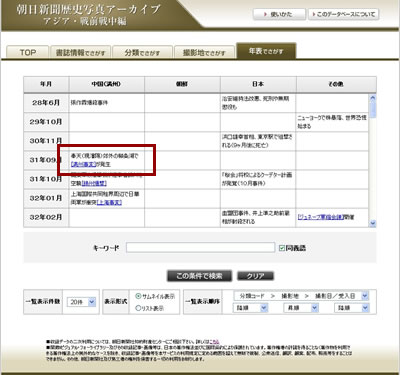The height and width of the screenshot is (375, 400).
Task: Open the leftmost 降順 dropdown
Action: click(x=250, y=308)
